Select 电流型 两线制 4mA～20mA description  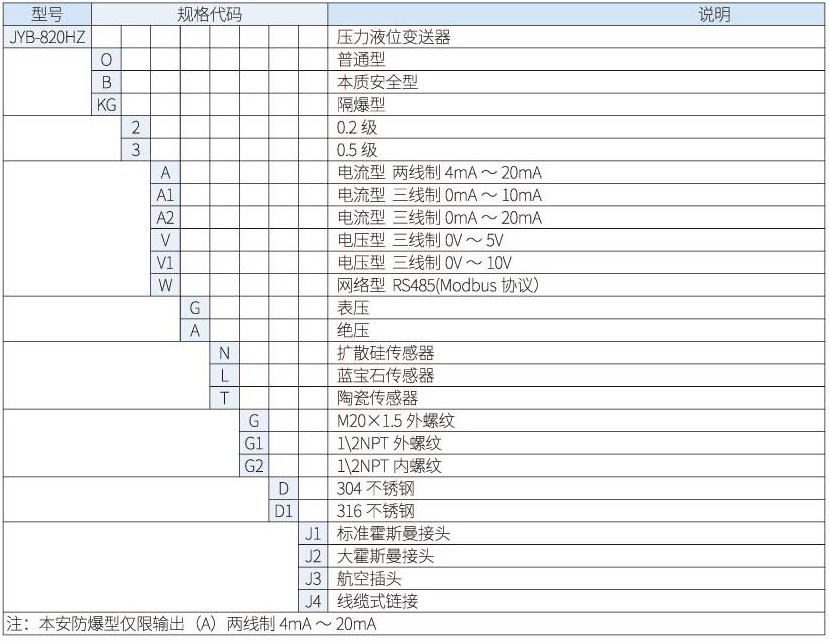pyautogui.click(x=439, y=172)
